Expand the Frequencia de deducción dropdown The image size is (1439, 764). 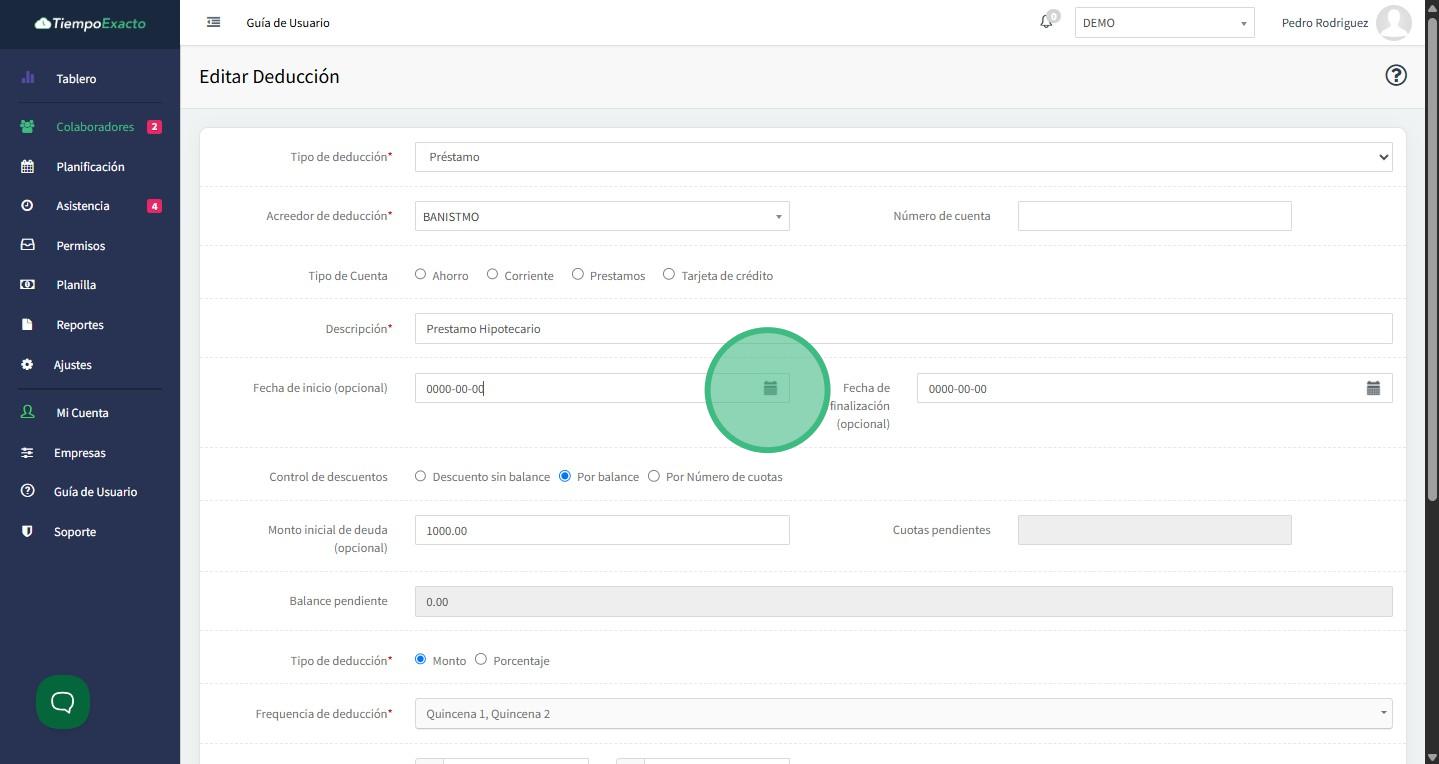pyautogui.click(x=903, y=714)
